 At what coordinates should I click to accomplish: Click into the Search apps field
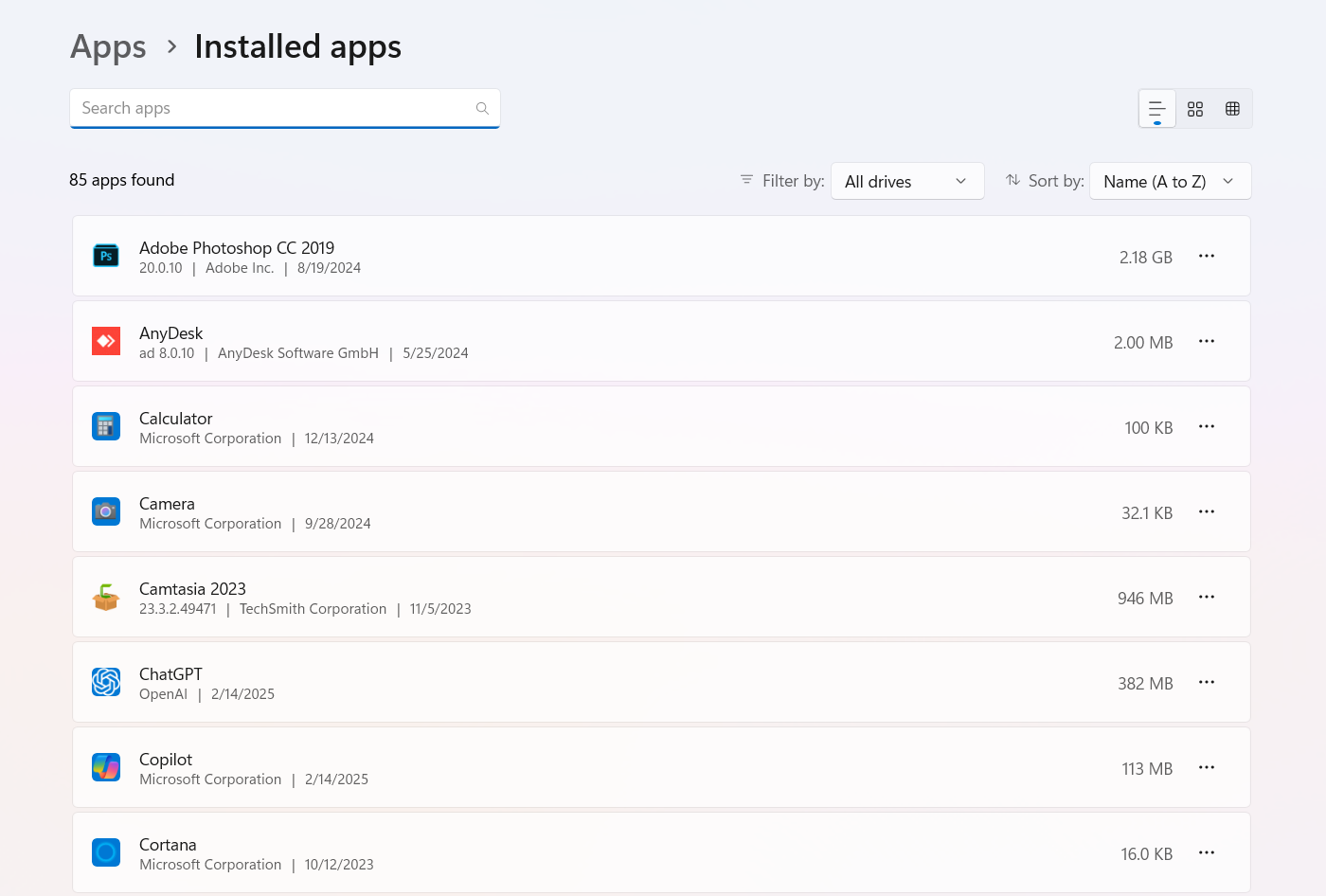tap(285, 108)
